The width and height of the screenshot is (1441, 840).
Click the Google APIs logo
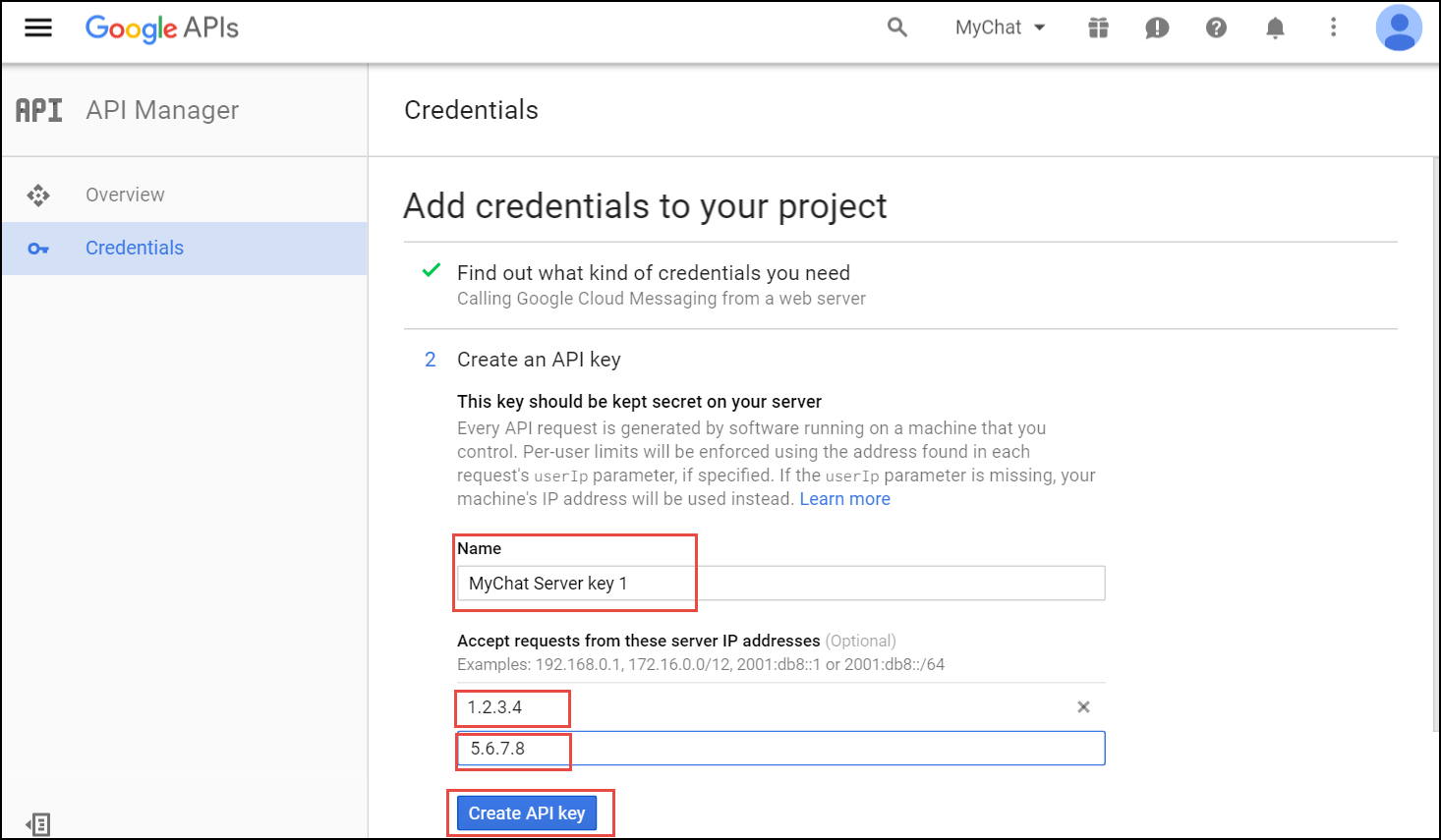click(161, 28)
